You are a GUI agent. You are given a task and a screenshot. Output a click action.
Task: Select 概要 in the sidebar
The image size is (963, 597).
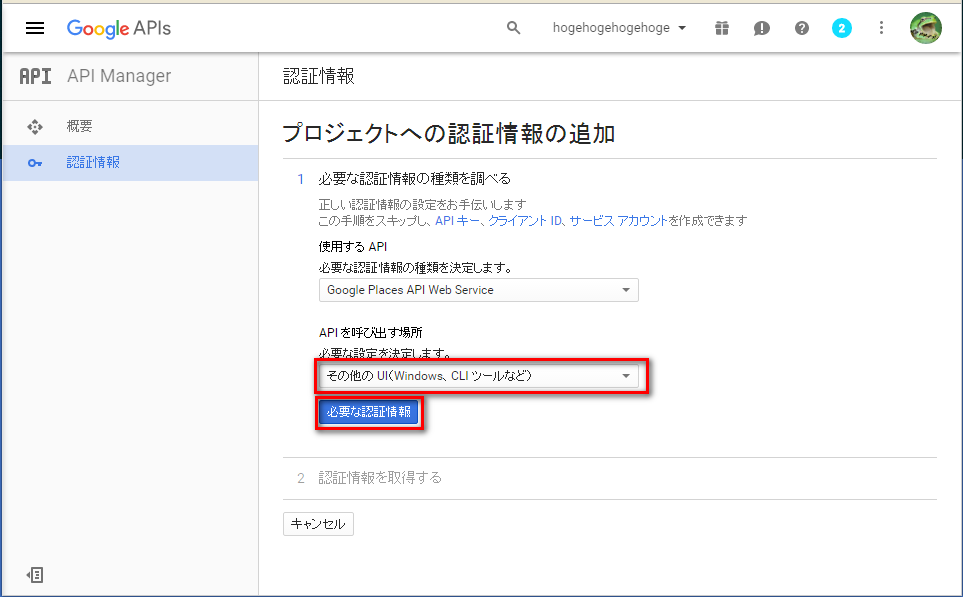tap(130, 127)
